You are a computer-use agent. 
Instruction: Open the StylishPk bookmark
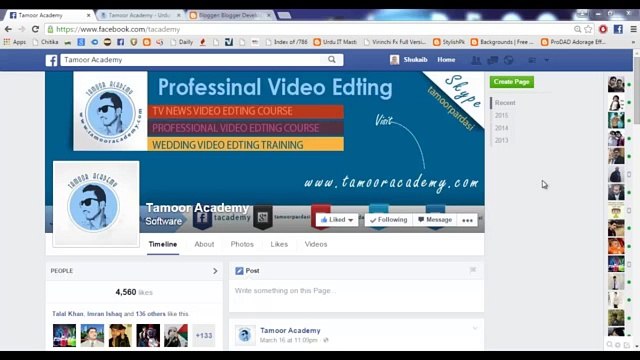(x=449, y=42)
